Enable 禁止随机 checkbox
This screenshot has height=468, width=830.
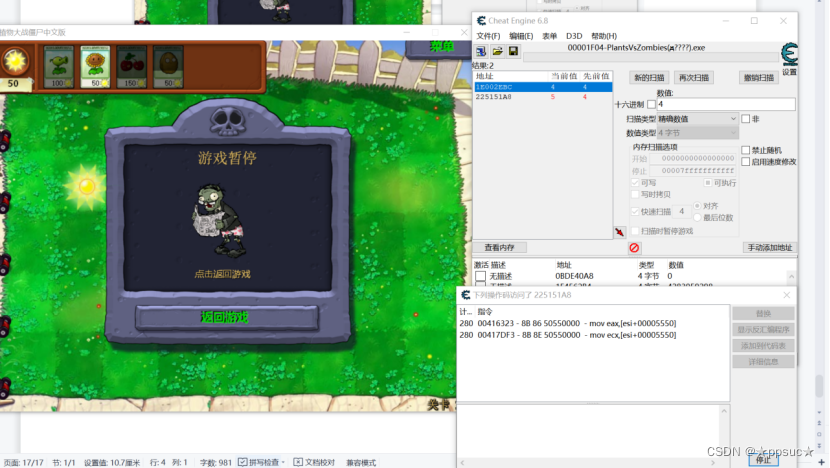pyautogui.click(x=745, y=150)
